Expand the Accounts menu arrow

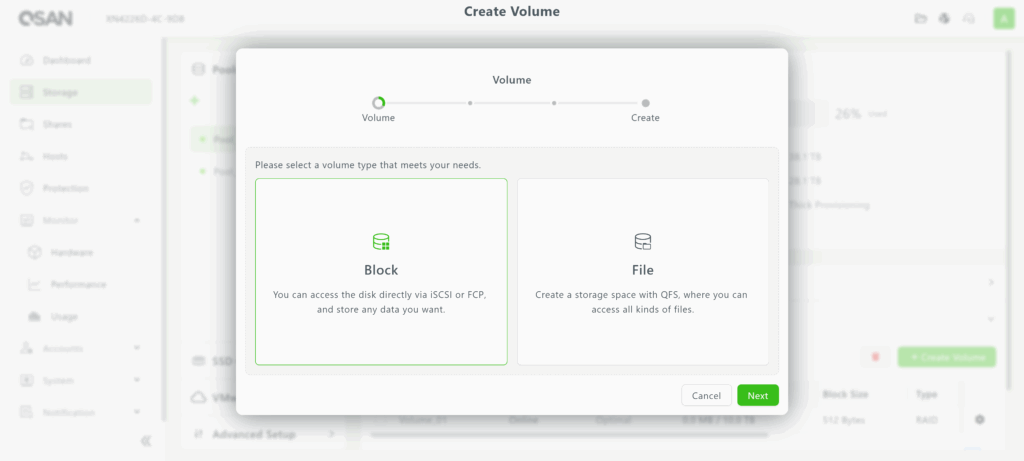click(x=136, y=349)
